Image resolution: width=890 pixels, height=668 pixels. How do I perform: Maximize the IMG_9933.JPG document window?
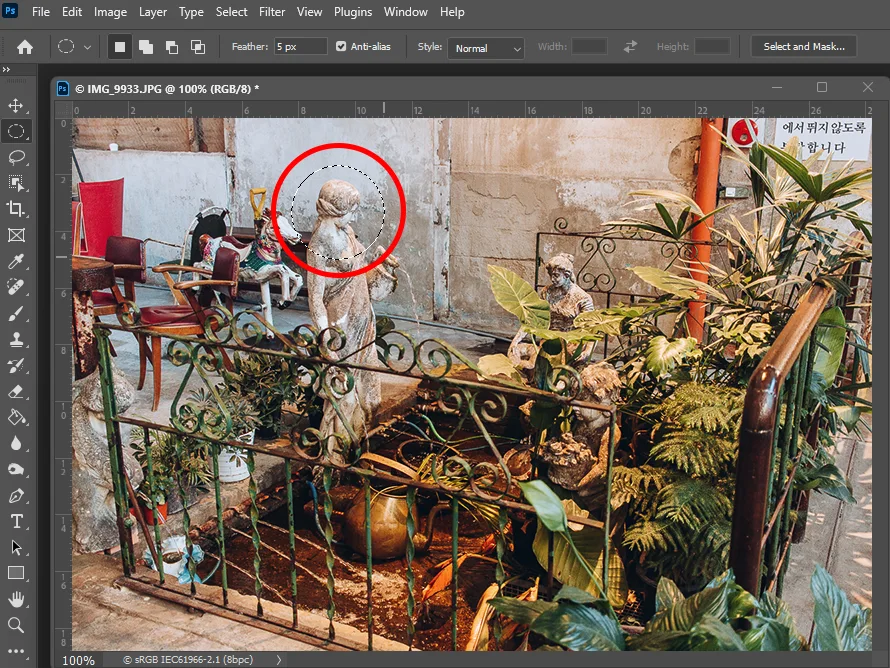coord(821,87)
